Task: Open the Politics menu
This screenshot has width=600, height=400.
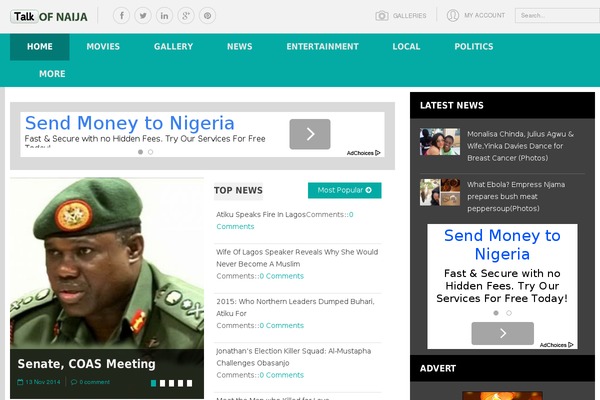Action: 474,47
